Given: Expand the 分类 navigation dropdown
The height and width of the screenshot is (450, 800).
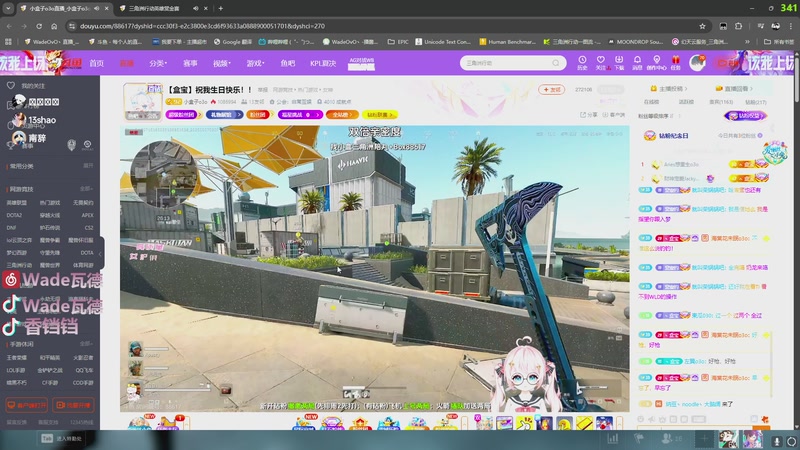Looking at the screenshot, I should click(158, 63).
